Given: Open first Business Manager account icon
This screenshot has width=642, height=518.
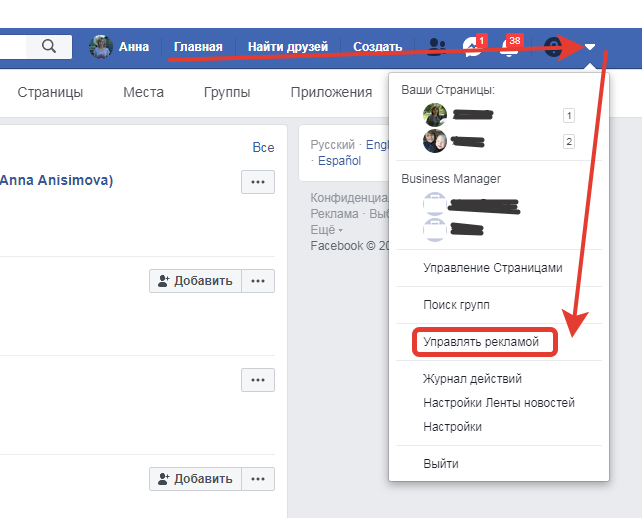Looking at the screenshot, I should (x=435, y=204).
